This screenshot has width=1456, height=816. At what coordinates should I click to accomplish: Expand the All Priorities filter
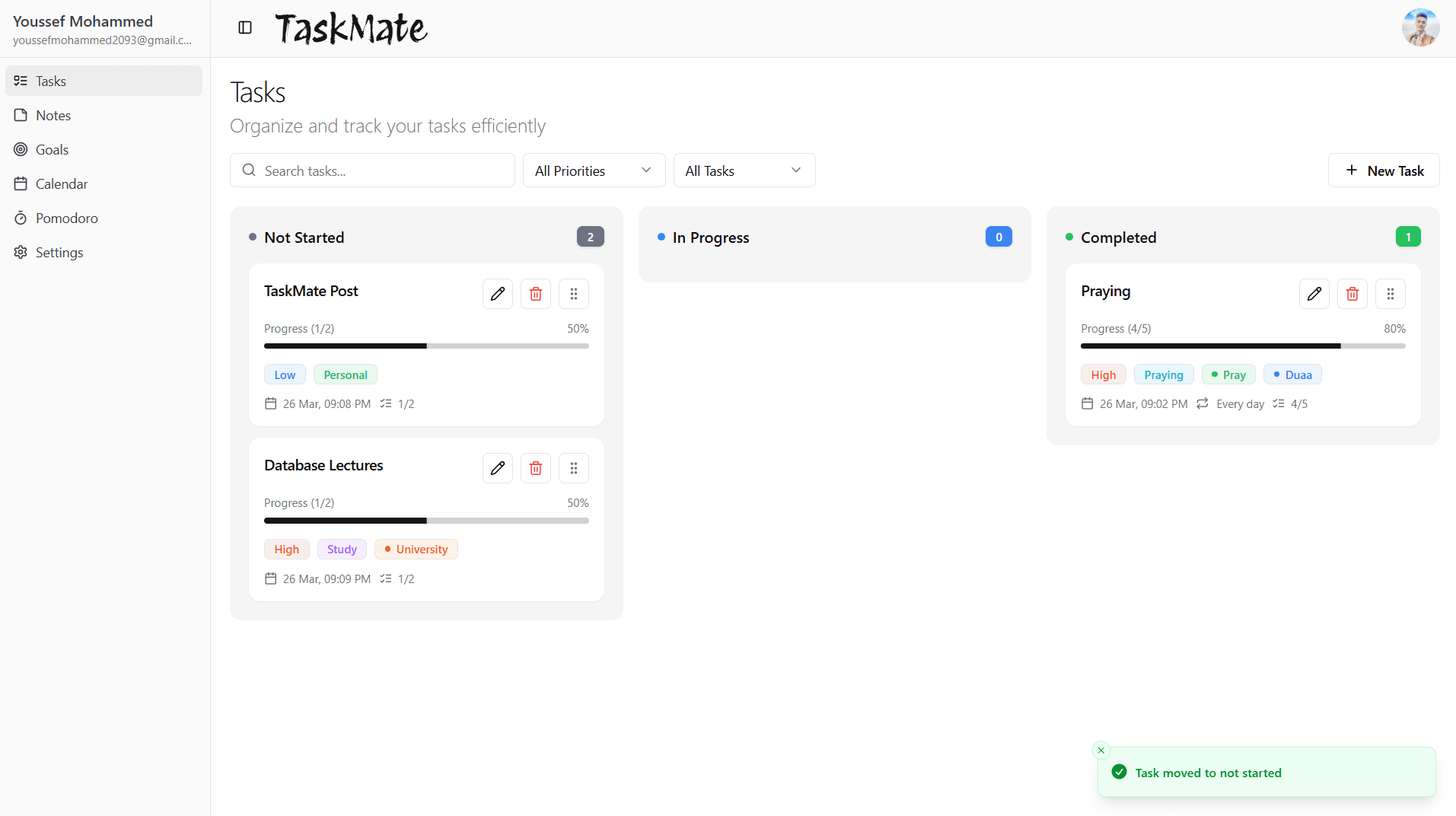click(x=593, y=170)
